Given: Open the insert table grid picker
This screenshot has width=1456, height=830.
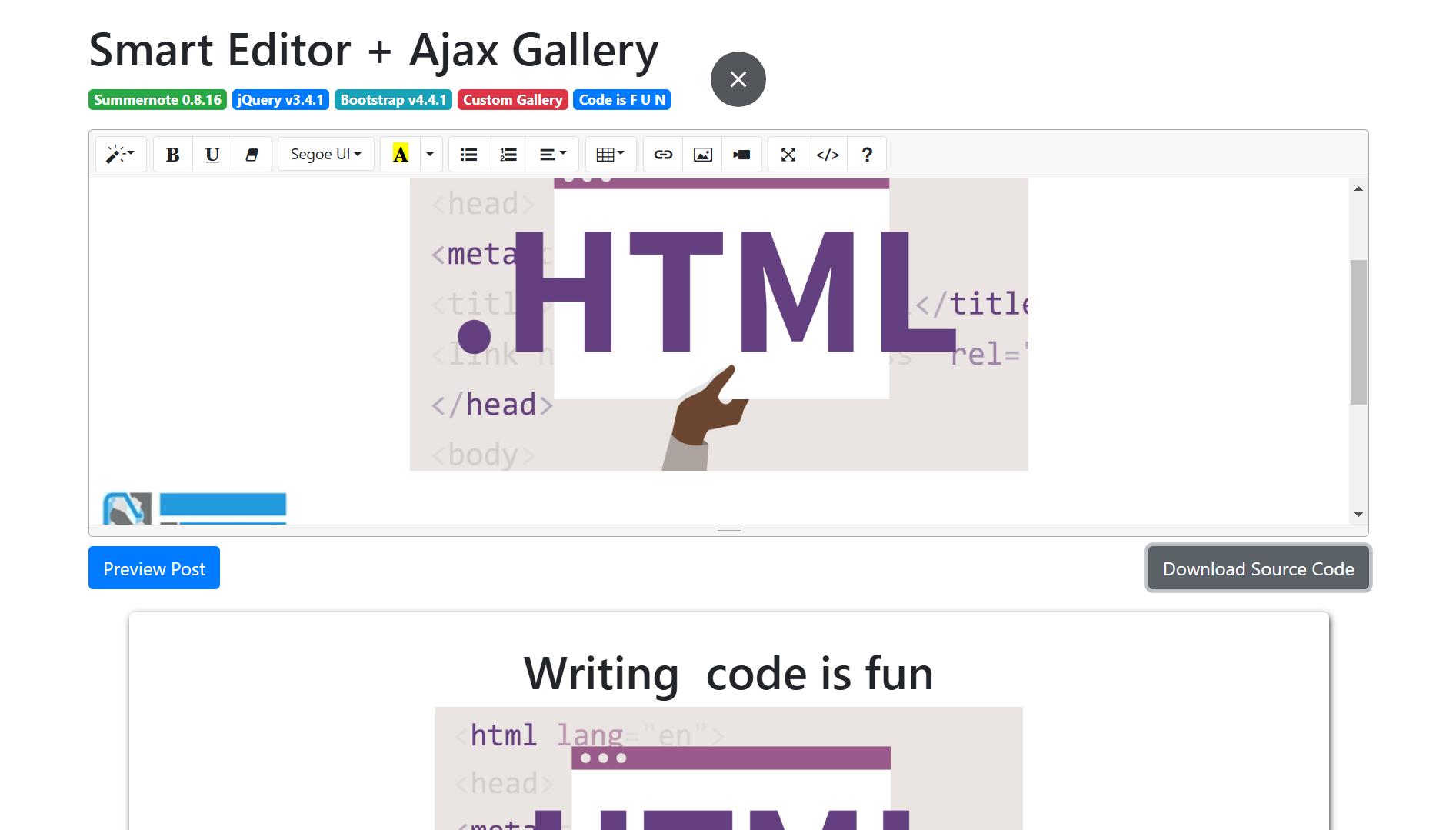Looking at the screenshot, I should [x=611, y=154].
